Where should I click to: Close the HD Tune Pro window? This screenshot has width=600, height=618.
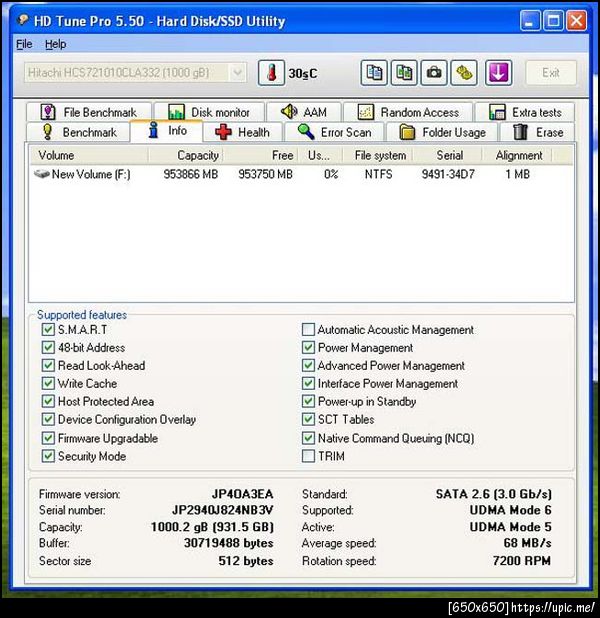[576, 20]
